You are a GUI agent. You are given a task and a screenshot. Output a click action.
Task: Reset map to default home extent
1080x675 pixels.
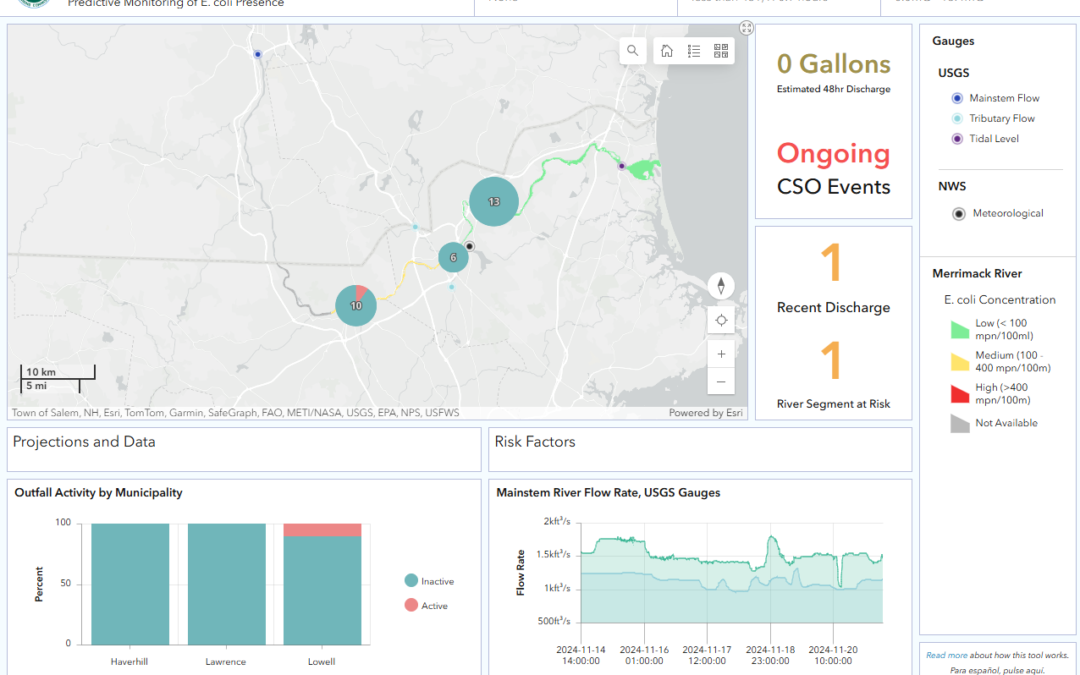[x=667, y=51]
